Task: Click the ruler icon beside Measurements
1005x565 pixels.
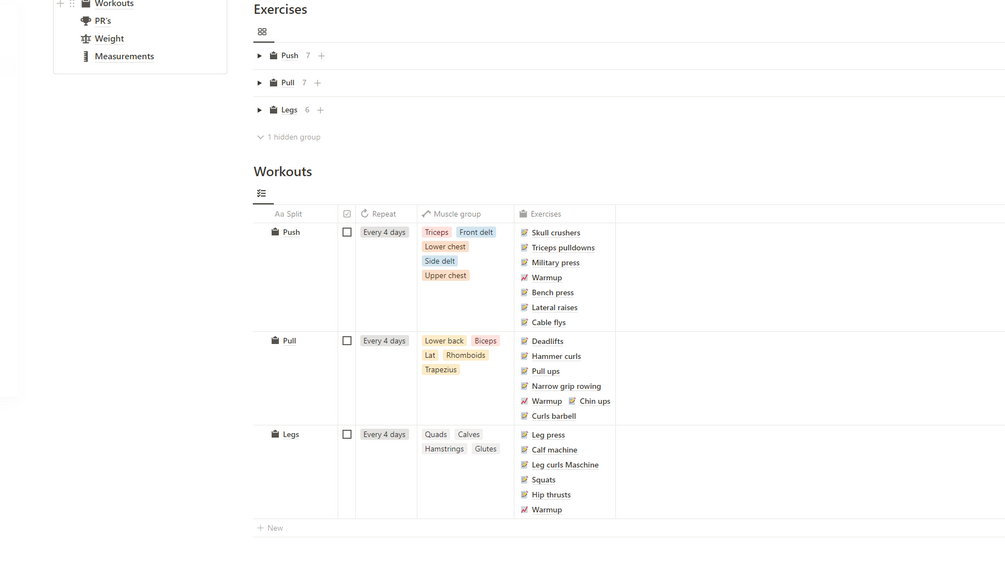Action: (86, 57)
